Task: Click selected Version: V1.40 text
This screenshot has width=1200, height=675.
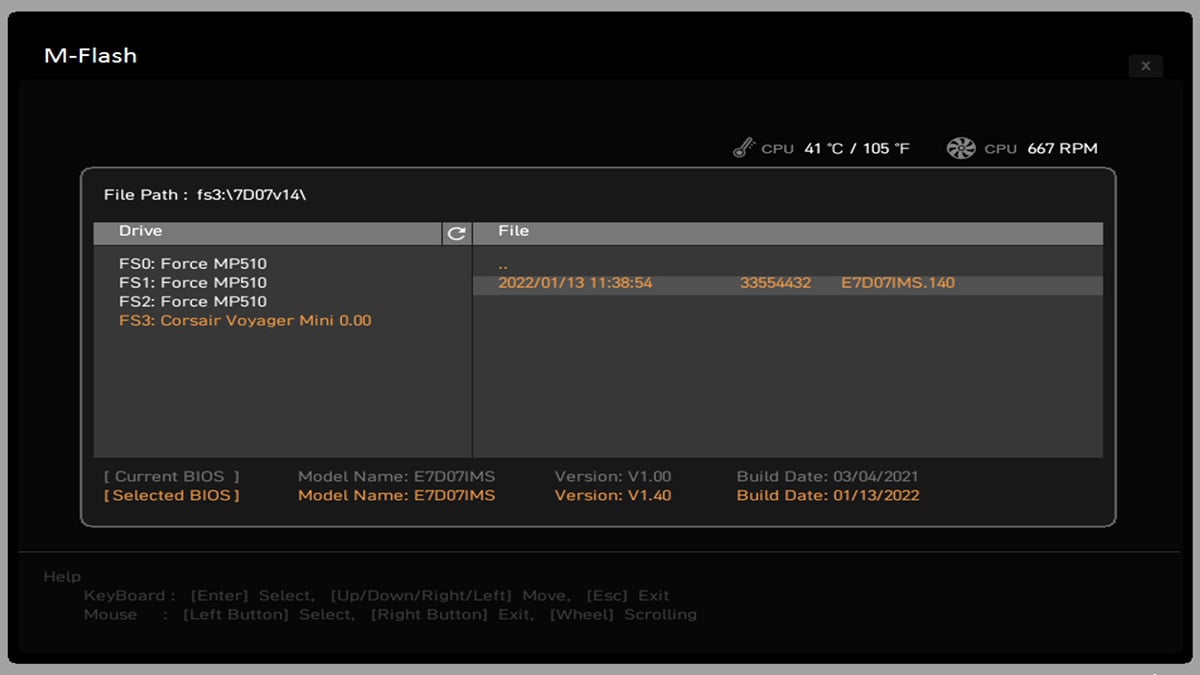Action: pyautogui.click(x=613, y=496)
